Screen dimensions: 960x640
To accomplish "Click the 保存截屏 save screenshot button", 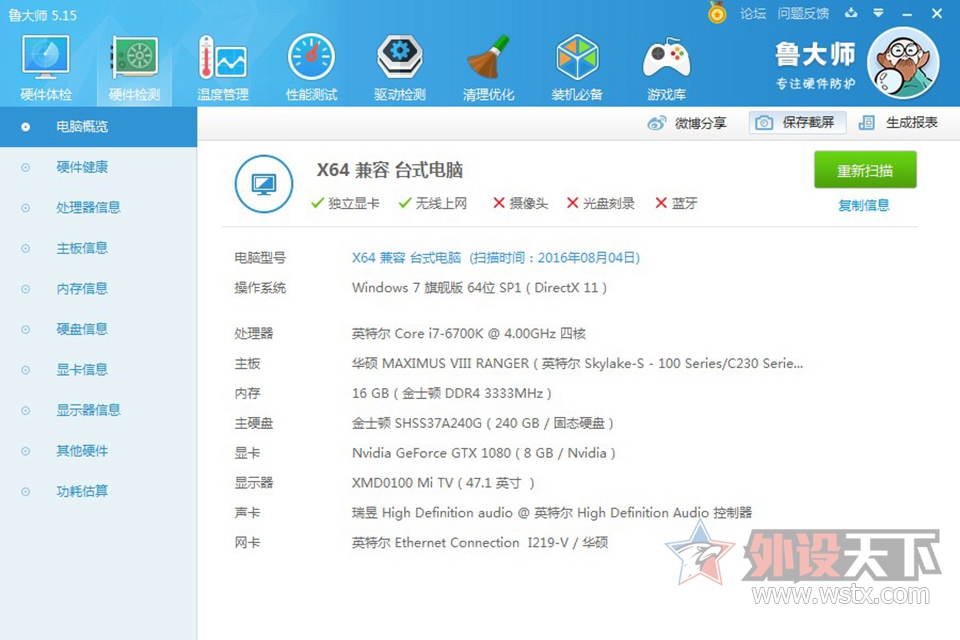I will (797, 122).
